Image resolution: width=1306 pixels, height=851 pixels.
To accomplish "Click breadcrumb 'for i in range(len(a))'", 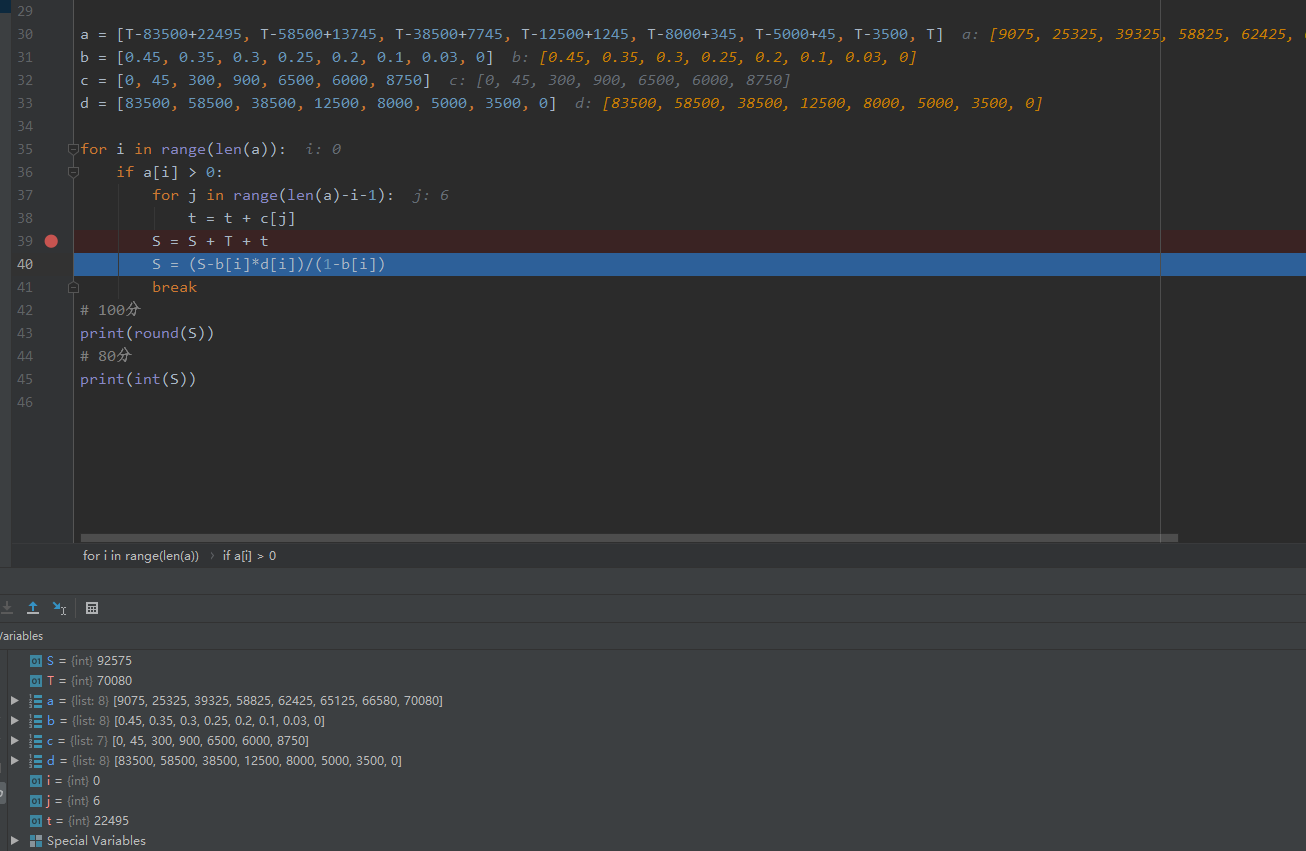I will [x=141, y=555].
